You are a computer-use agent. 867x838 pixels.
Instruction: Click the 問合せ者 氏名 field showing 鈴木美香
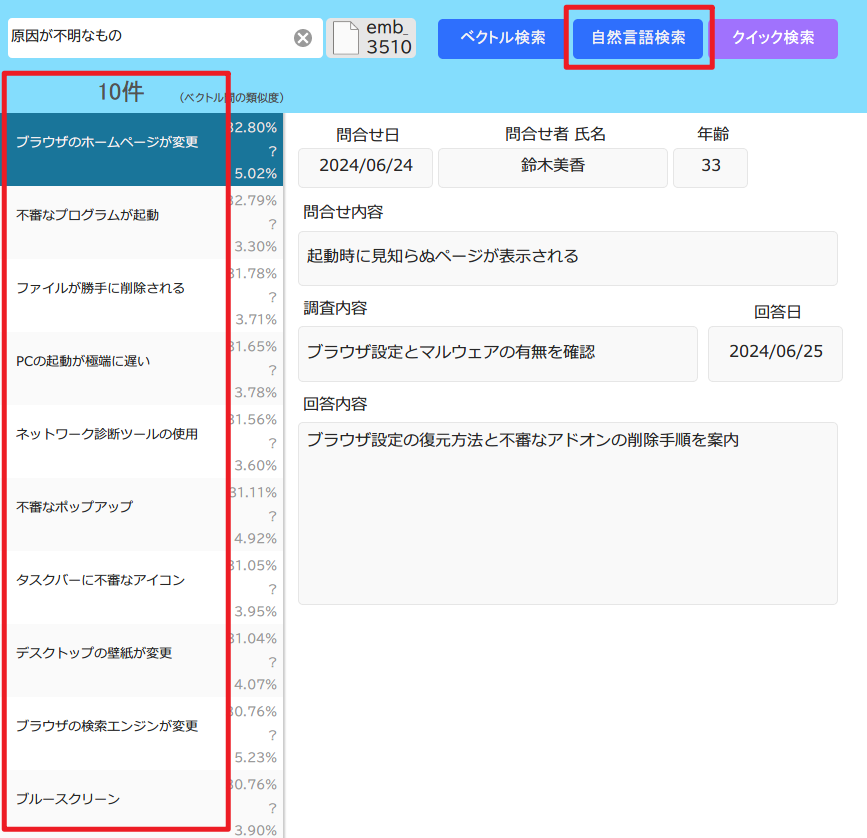552,167
